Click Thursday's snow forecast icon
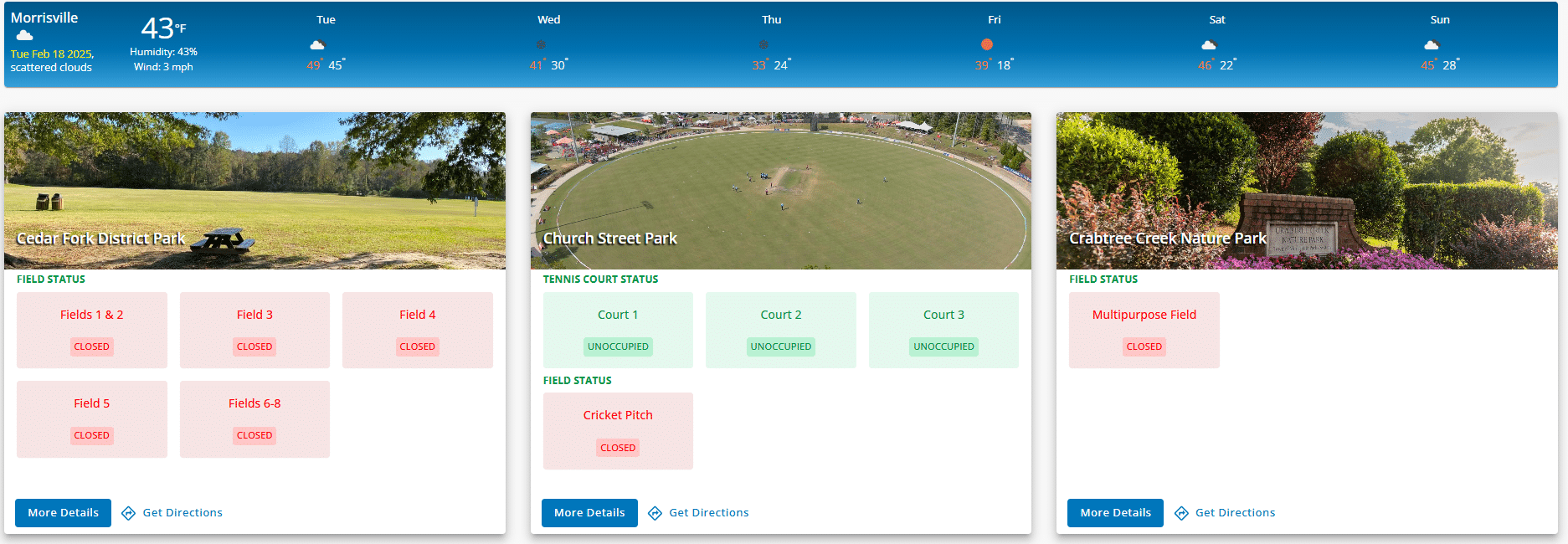 point(763,44)
